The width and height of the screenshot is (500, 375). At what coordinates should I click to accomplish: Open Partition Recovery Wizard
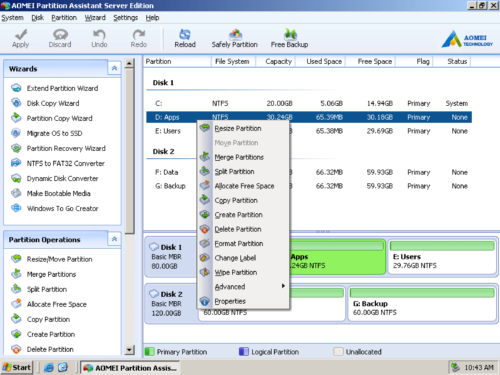[58, 148]
